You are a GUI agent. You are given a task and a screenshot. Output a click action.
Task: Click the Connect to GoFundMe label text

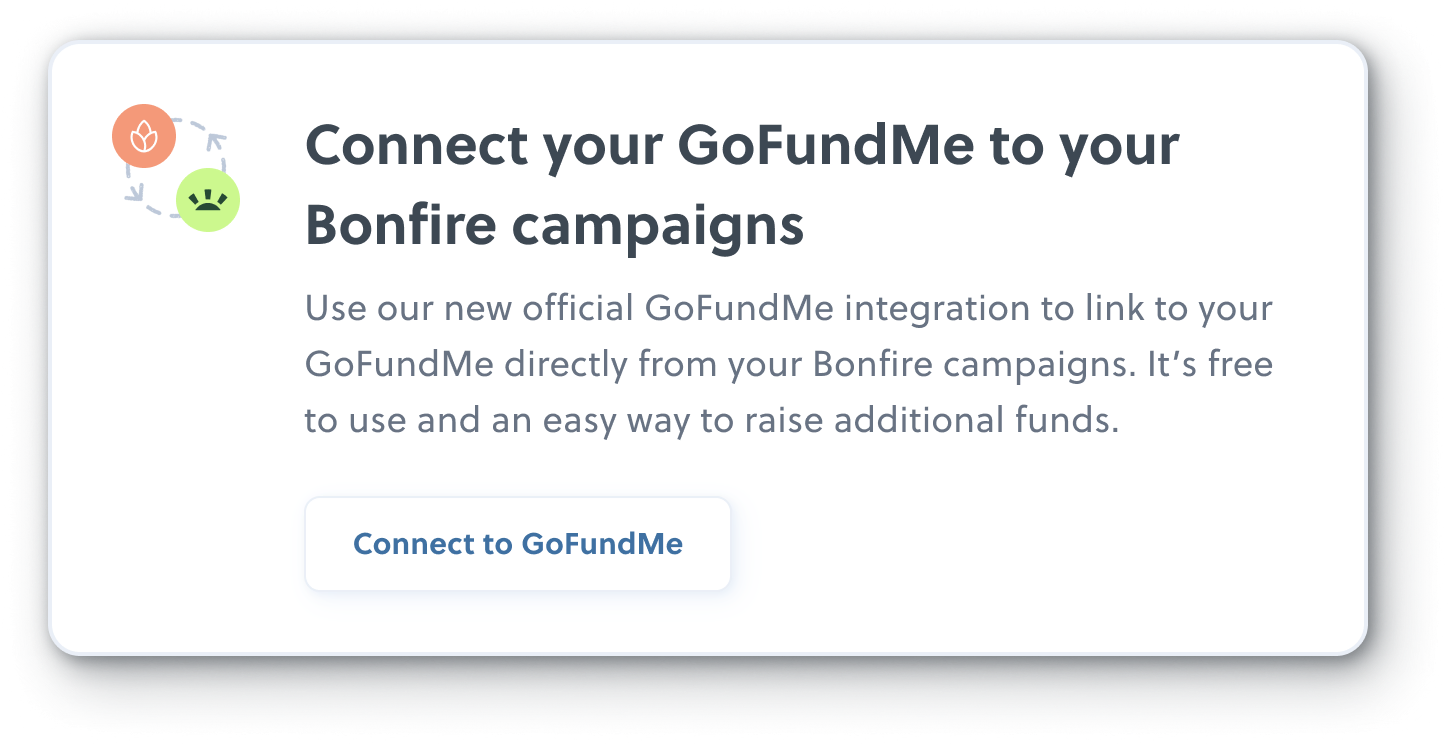coord(517,544)
